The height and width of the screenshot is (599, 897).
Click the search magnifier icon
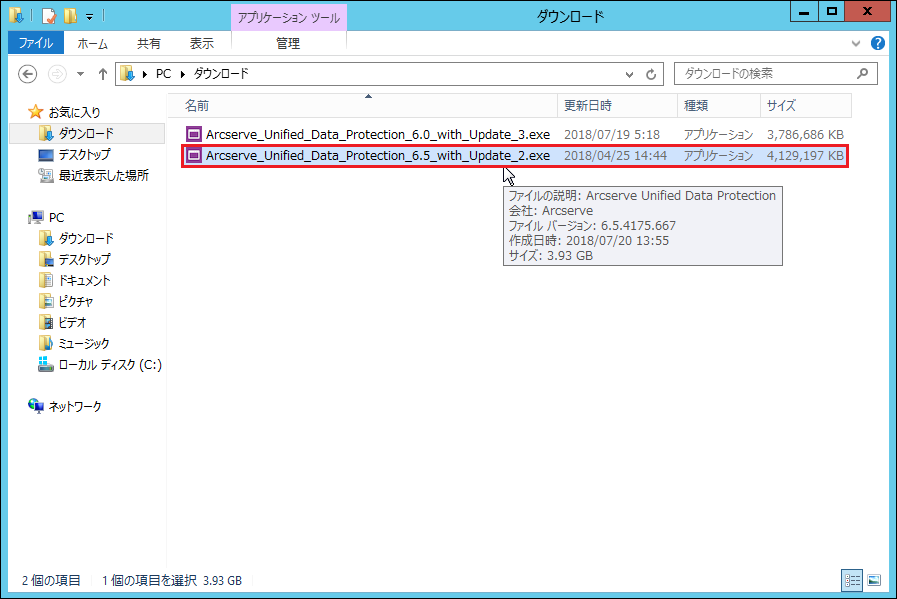863,73
